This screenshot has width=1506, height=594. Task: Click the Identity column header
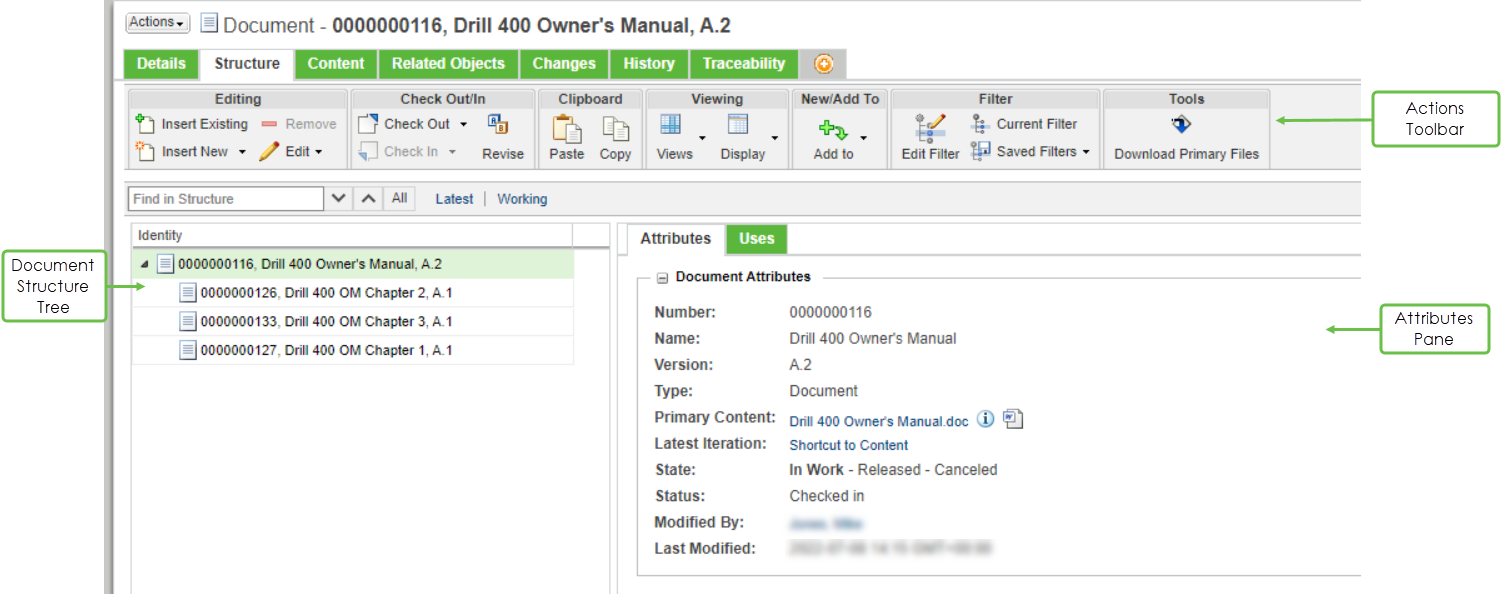(352, 235)
